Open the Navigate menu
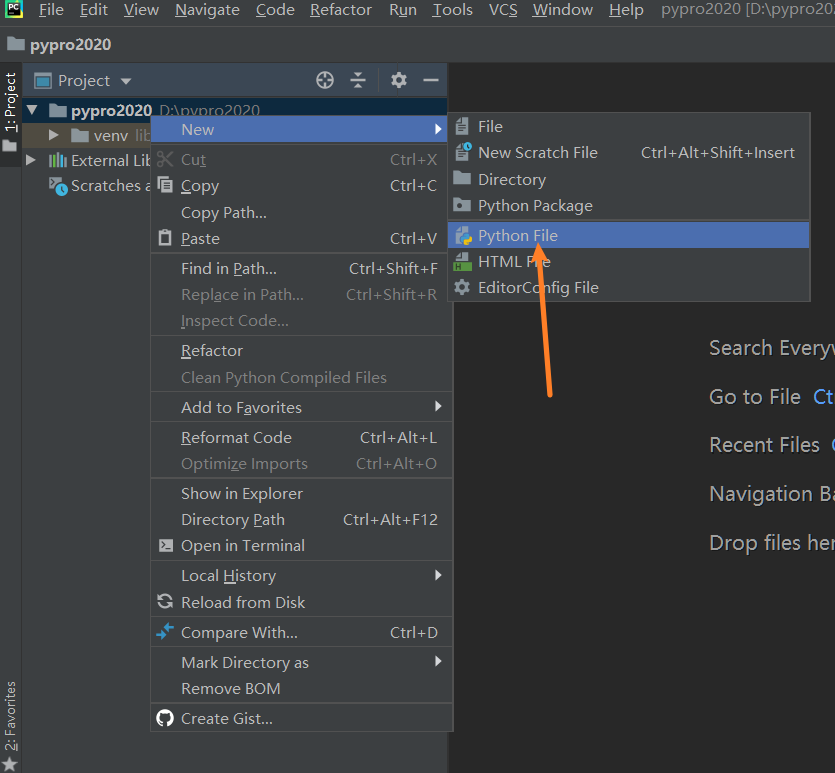Viewport: 835px width, 773px height. coord(207,10)
